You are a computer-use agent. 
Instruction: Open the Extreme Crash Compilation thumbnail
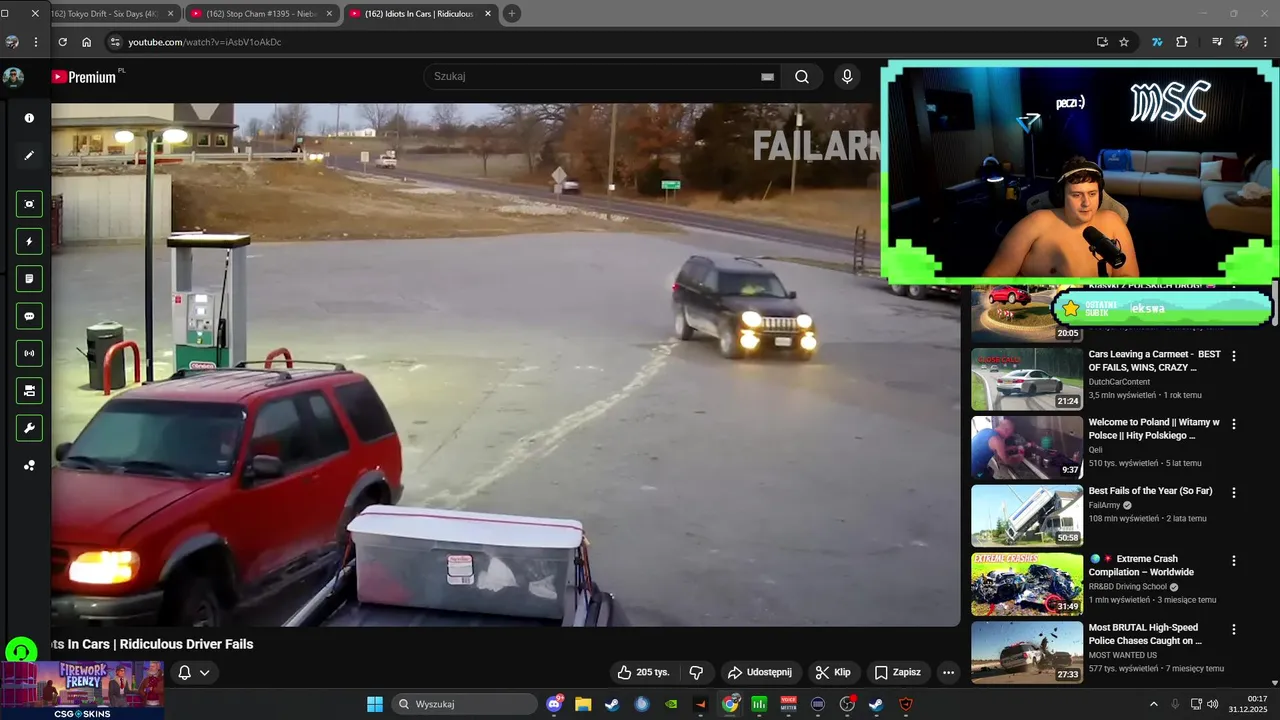(x=1027, y=584)
